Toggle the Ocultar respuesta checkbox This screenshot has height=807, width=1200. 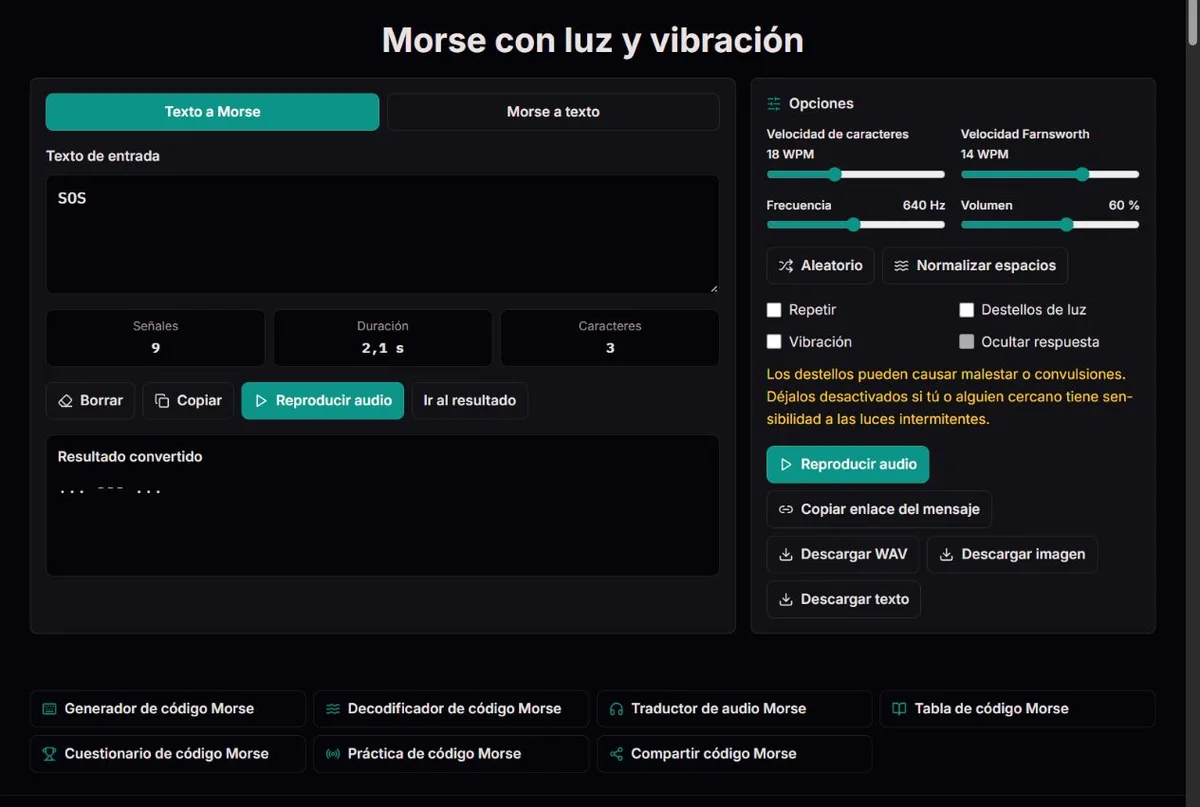click(x=967, y=342)
